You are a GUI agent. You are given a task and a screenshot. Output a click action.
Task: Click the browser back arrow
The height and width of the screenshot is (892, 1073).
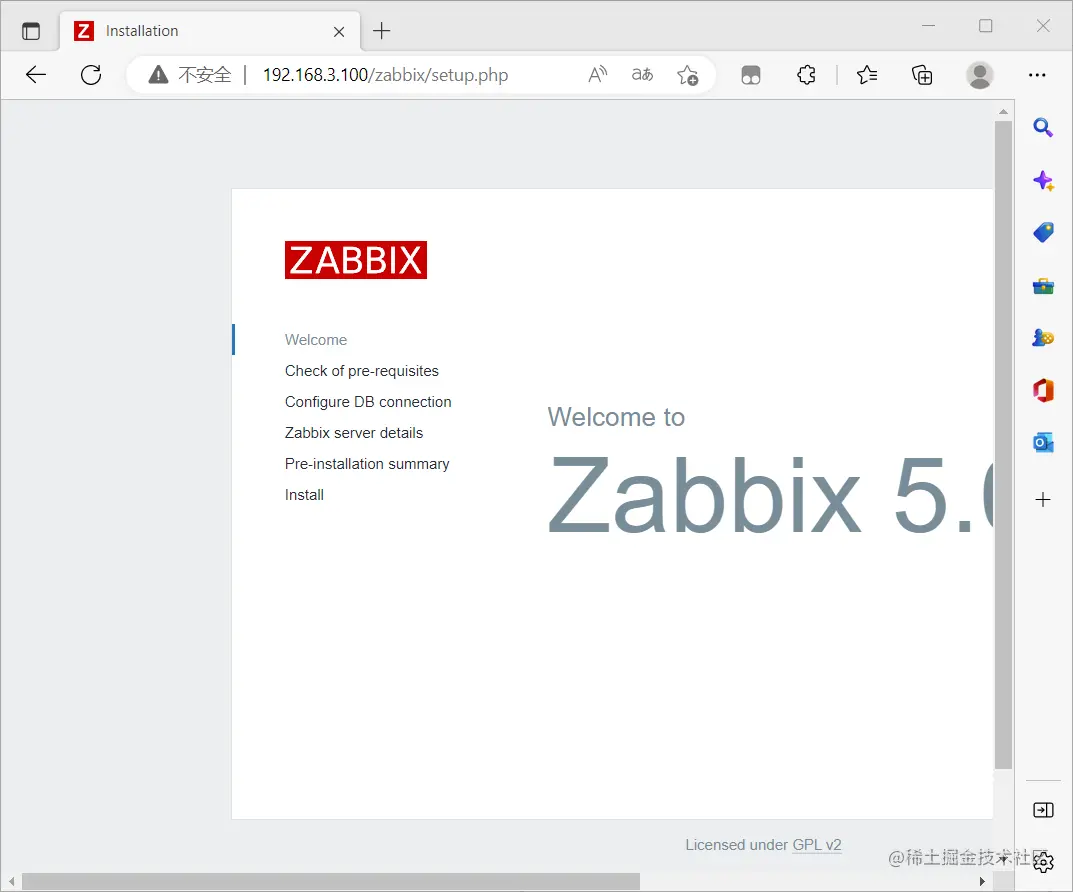tap(36, 75)
